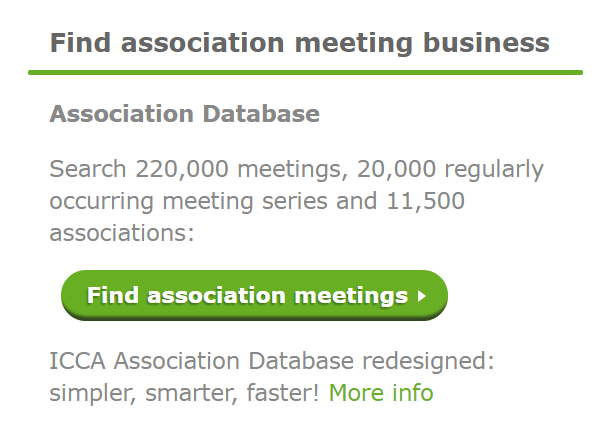Click the simpler, smarter, faster! text
The image size is (594, 424).
(x=185, y=393)
